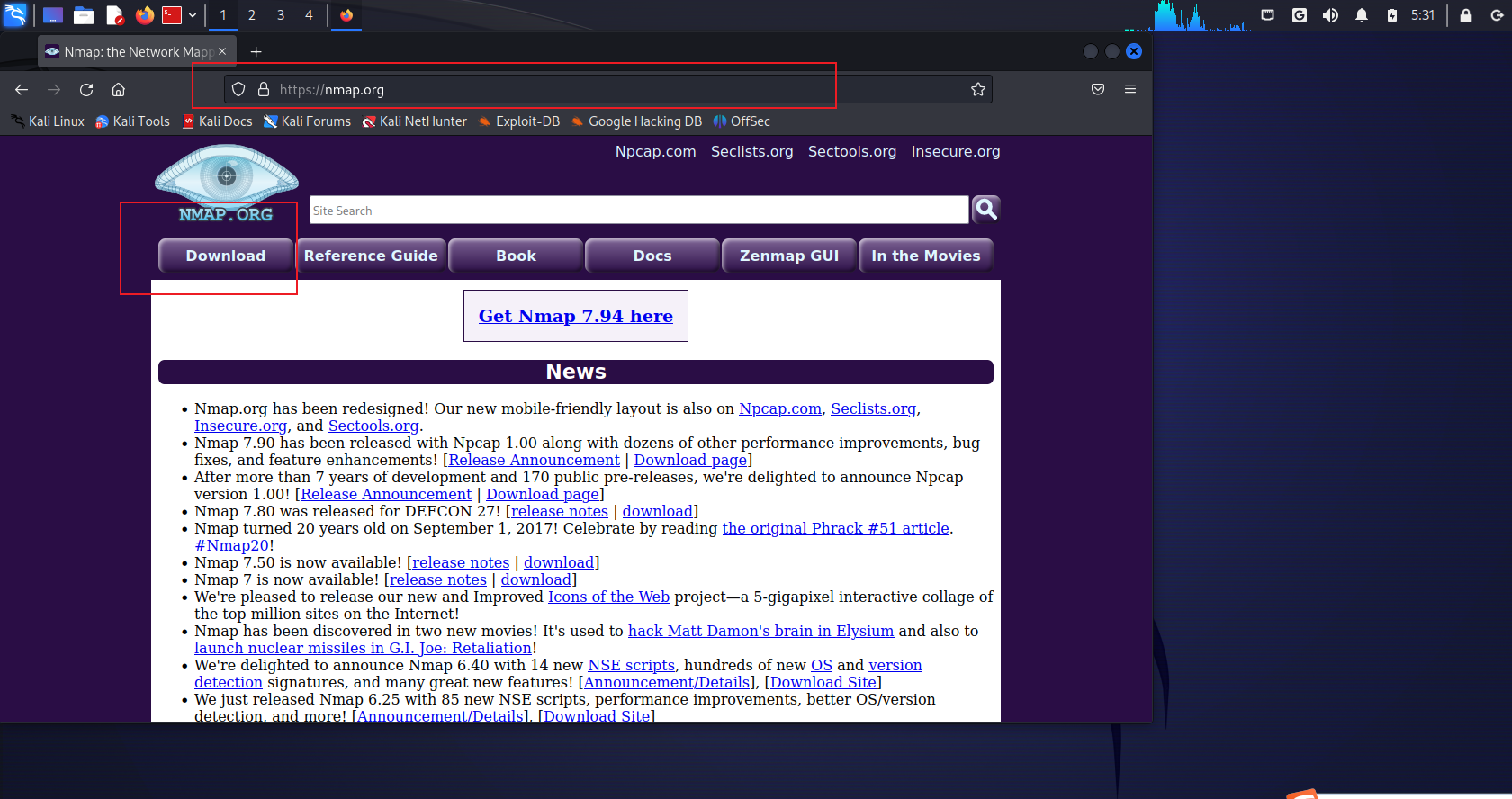Focus the URL address bar

[x=607, y=89]
